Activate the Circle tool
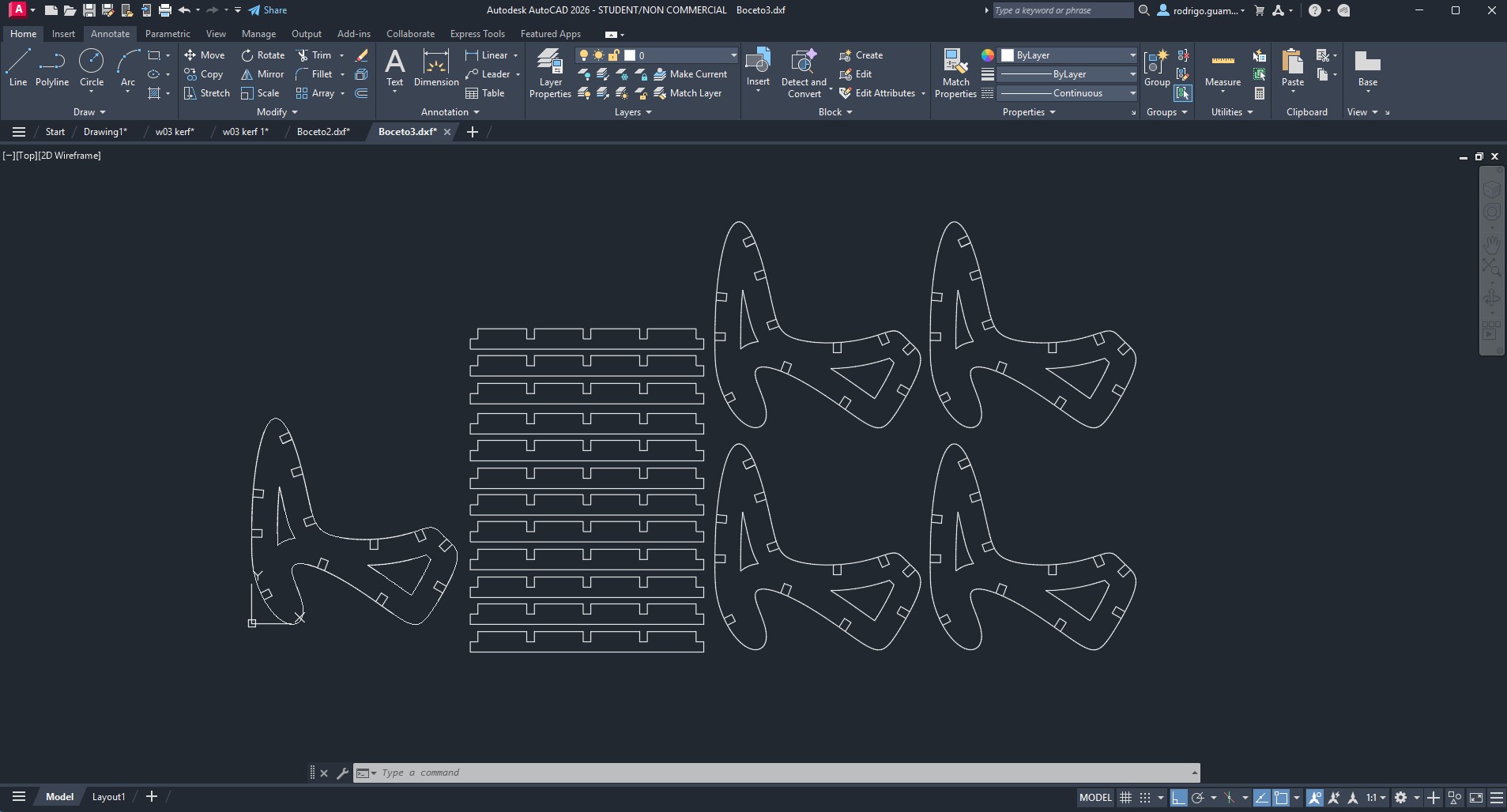 [x=92, y=67]
